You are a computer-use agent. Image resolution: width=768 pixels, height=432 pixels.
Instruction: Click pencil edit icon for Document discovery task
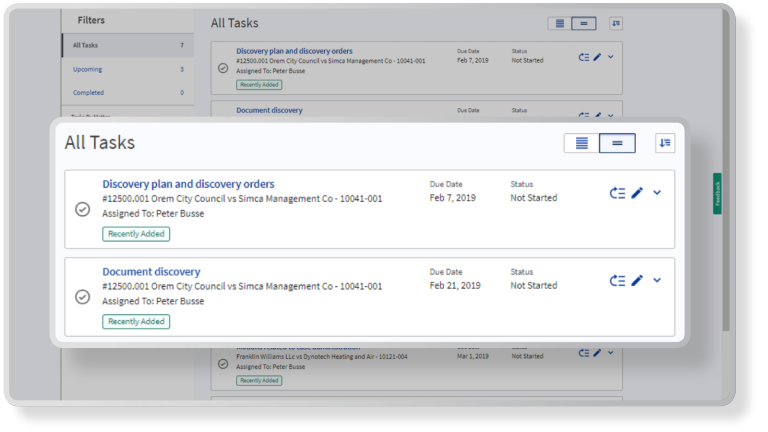[637, 281]
